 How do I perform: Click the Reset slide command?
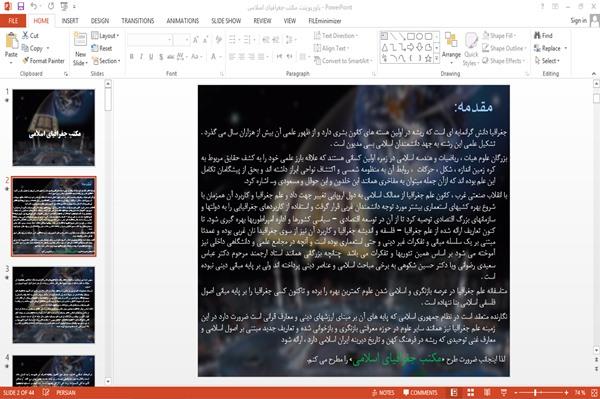coord(102,48)
